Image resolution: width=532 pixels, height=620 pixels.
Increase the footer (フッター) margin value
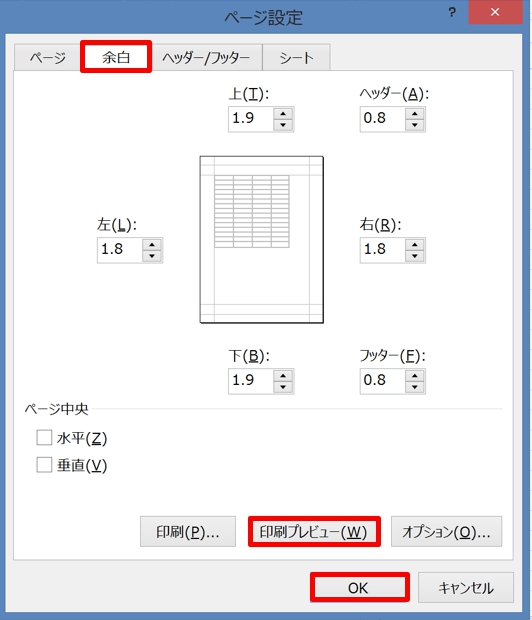[x=415, y=376]
